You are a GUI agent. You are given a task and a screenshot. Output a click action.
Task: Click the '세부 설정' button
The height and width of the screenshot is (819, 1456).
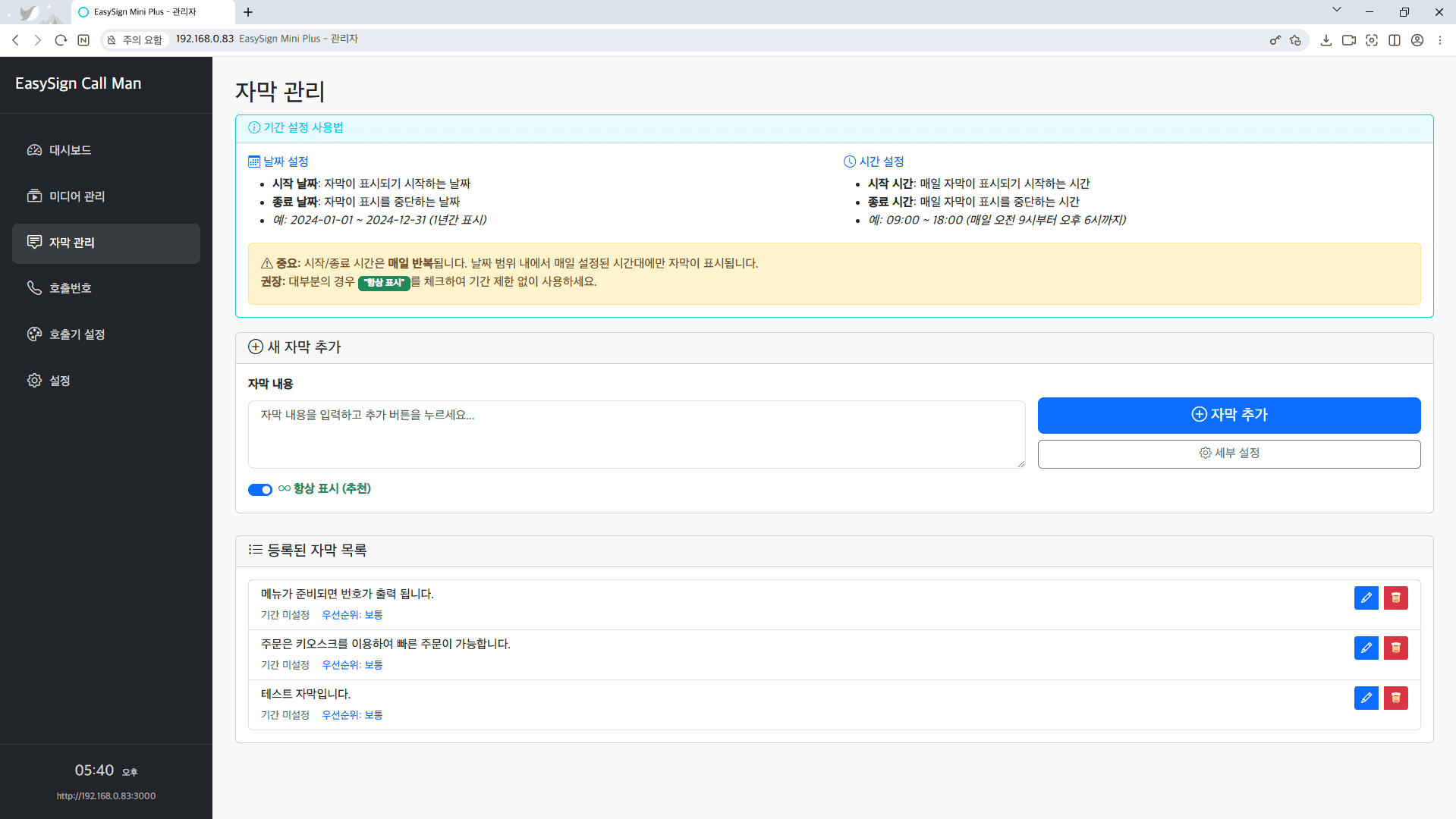pyautogui.click(x=1228, y=453)
